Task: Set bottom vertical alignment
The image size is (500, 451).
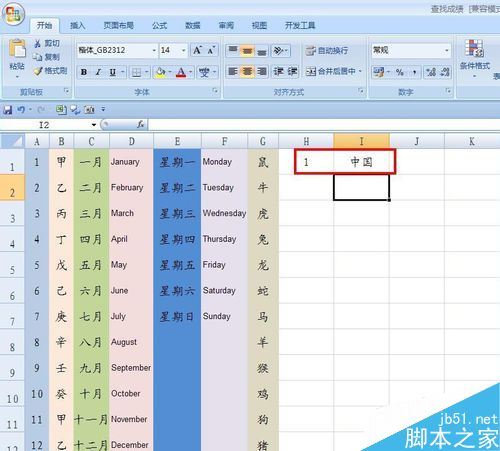Action: tap(262, 51)
